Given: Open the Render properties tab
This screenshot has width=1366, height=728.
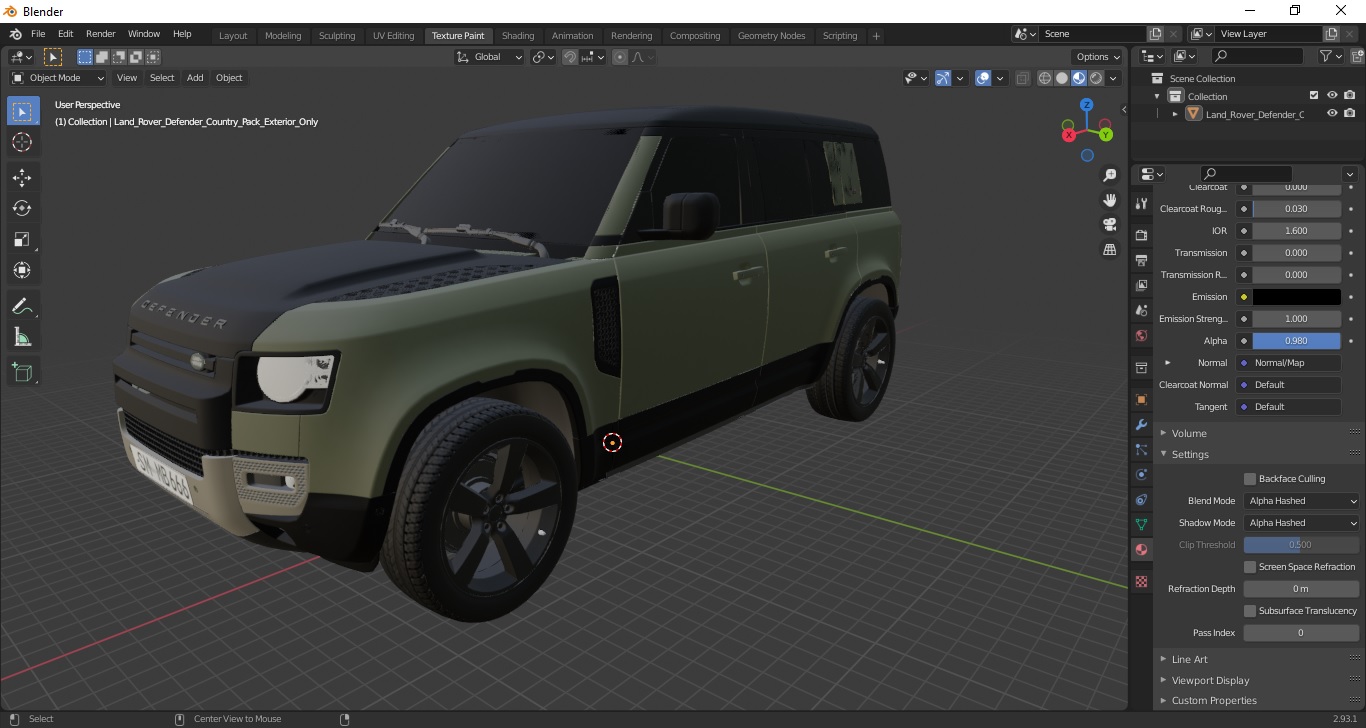Looking at the screenshot, I should pyautogui.click(x=1141, y=235).
